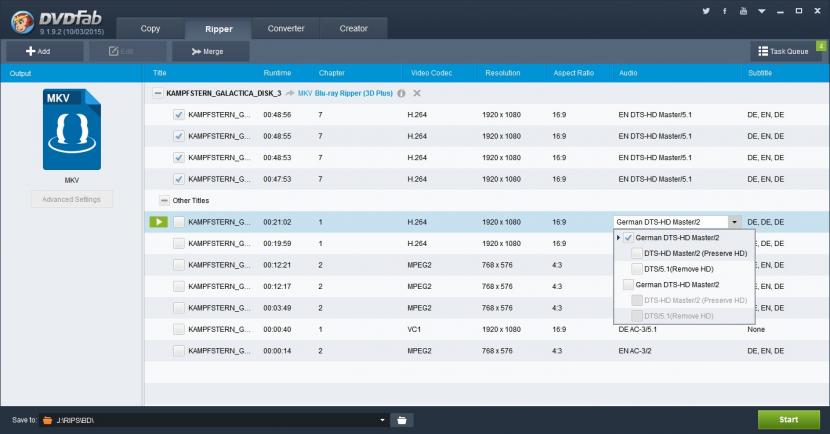This screenshot has height=434, width=830.
Task: Click the Video Codec column header
Action: pyautogui.click(x=431, y=73)
